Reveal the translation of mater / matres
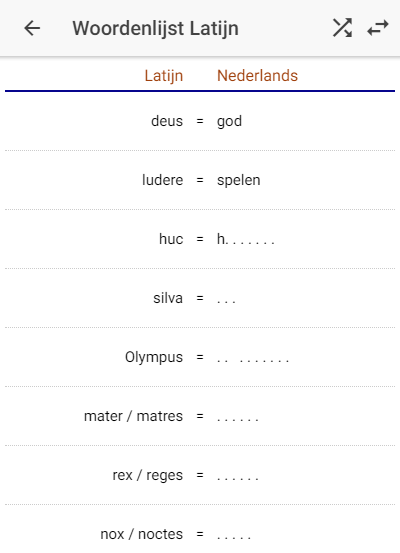Image resolution: width=400 pixels, height=553 pixels. 238,416
